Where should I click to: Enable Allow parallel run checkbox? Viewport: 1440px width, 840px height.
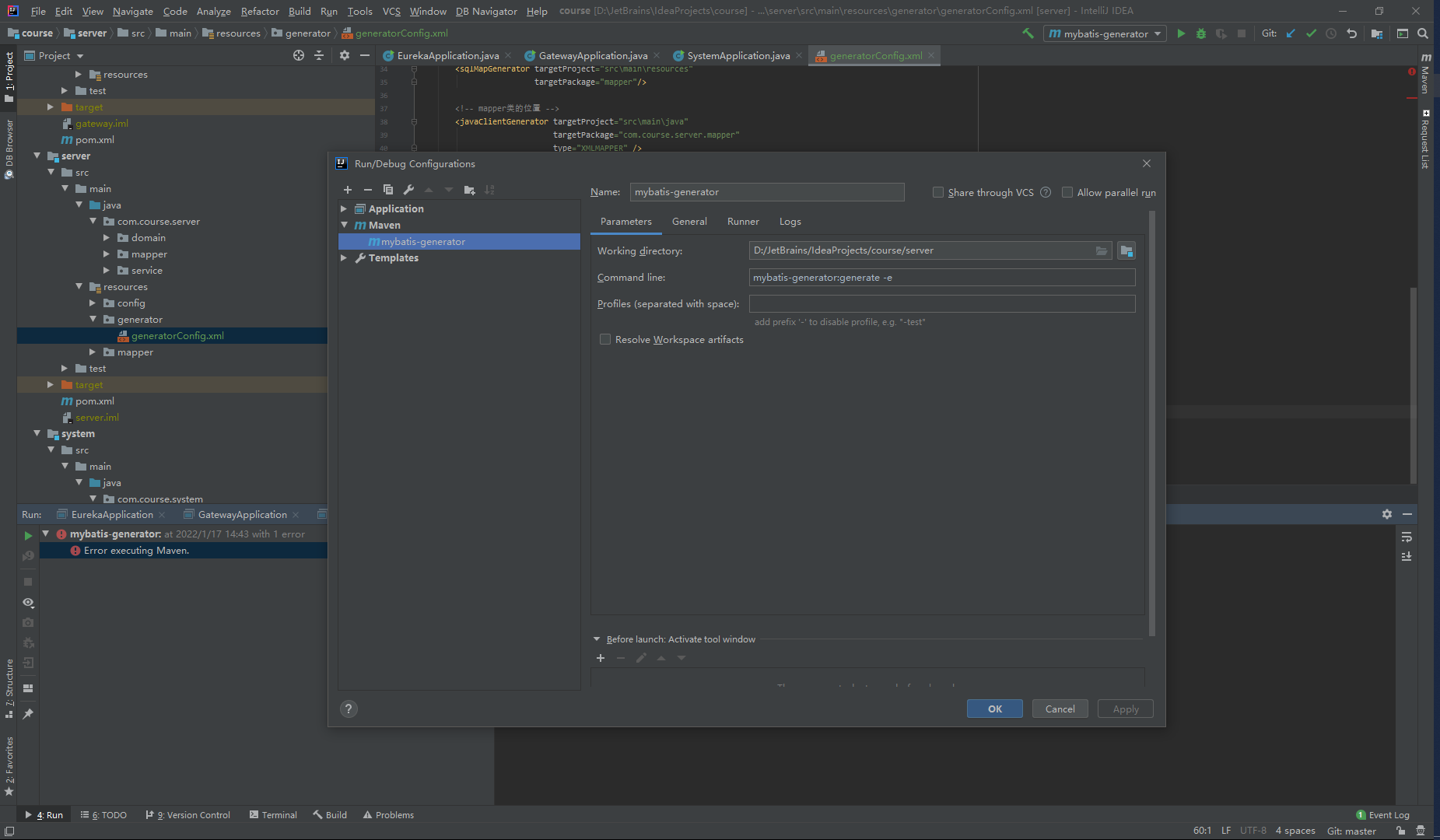click(1067, 192)
